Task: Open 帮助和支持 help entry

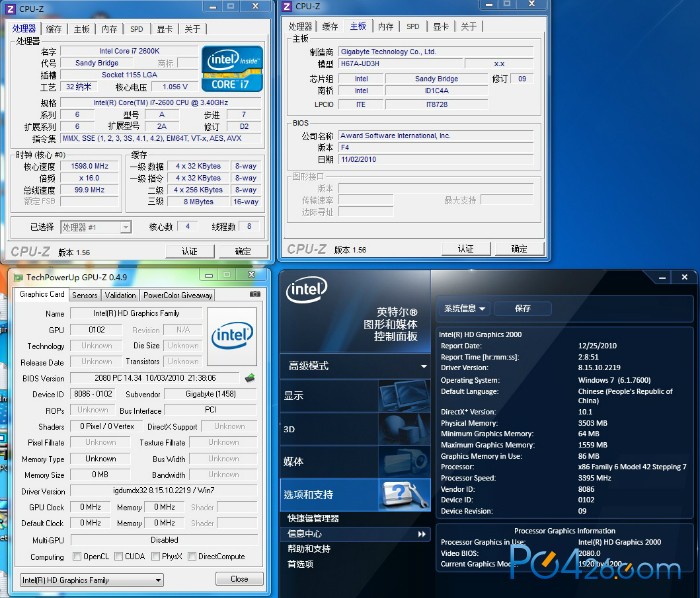Action: [309, 549]
